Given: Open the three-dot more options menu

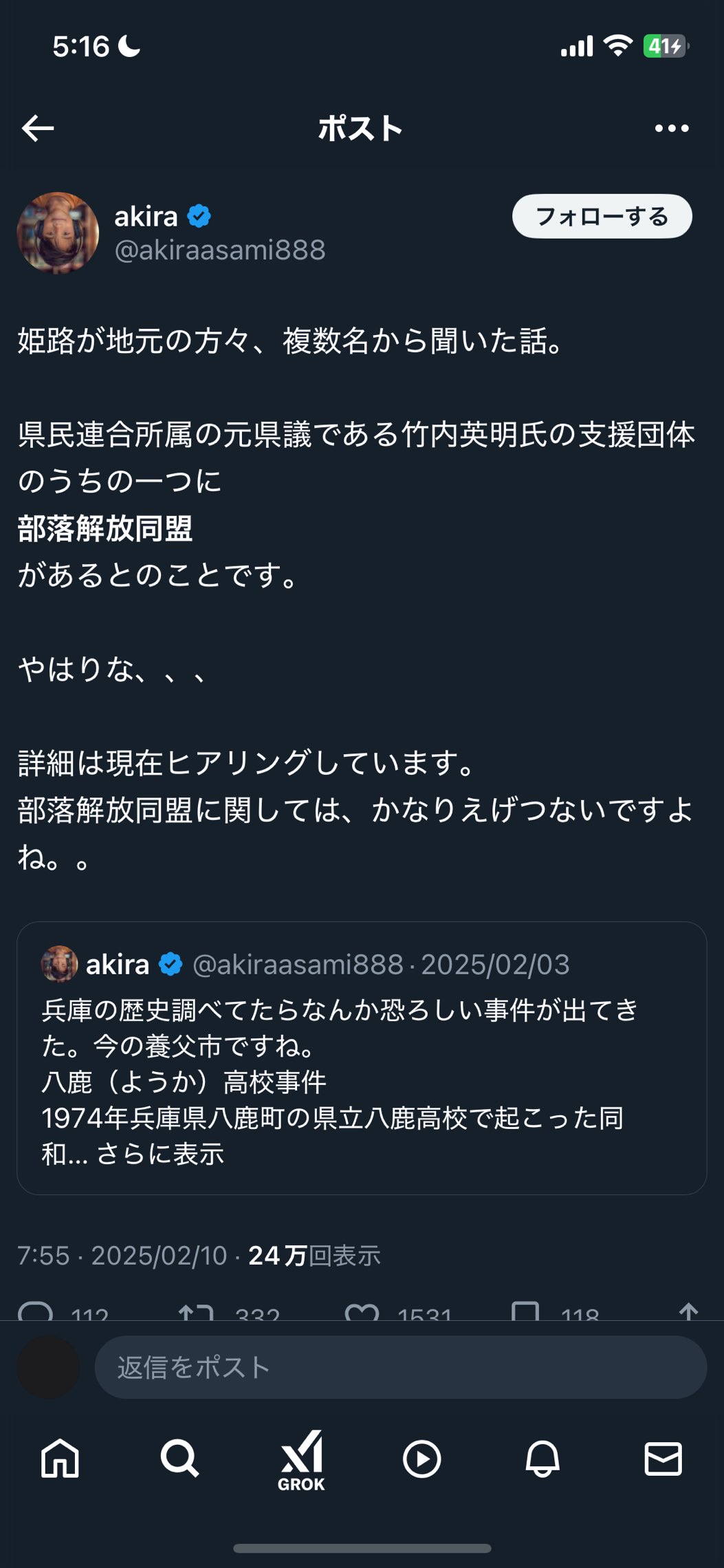Looking at the screenshot, I should [671, 128].
